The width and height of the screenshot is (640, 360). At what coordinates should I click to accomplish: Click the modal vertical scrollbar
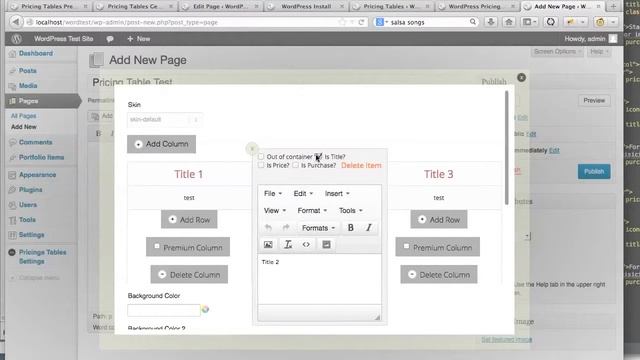(x=507, y=148)
